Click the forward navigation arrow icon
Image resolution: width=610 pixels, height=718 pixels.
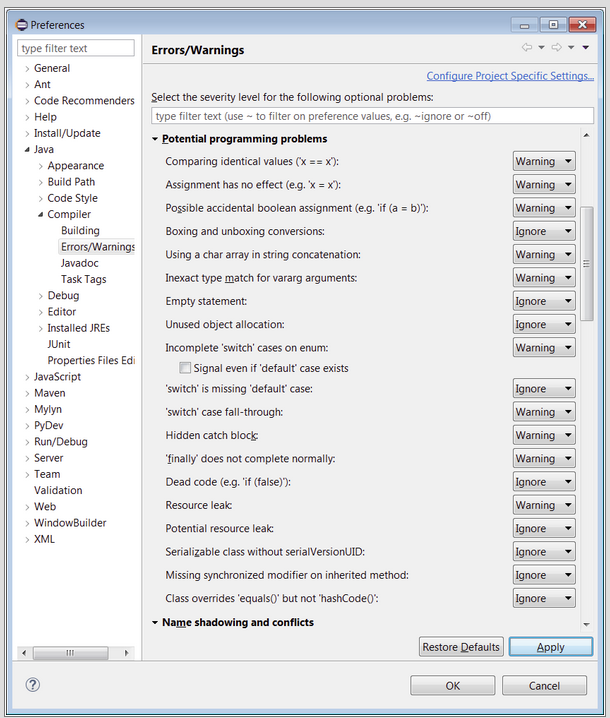click(556, 48)
